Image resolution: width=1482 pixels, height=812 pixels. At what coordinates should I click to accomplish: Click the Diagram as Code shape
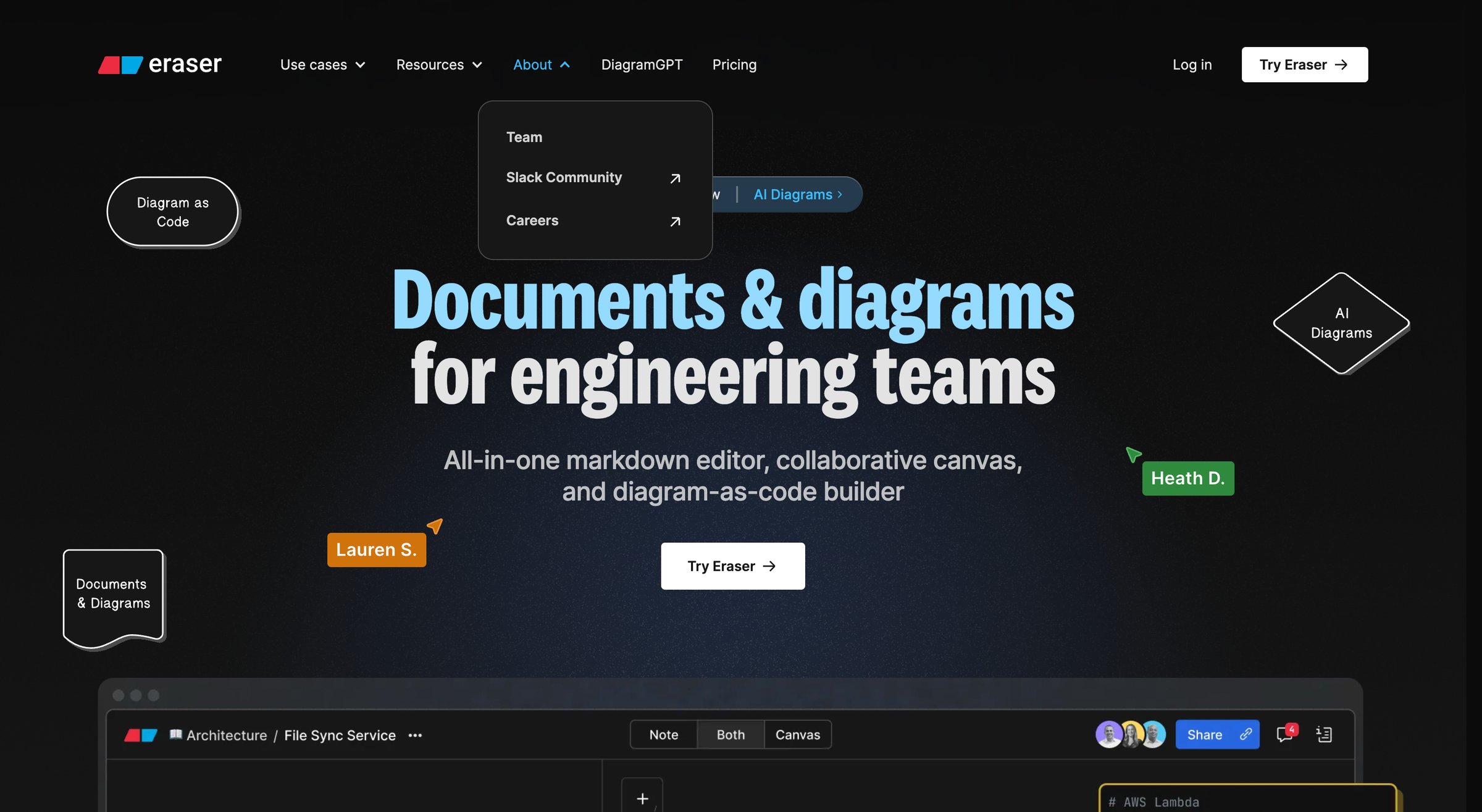click(173, 212)
